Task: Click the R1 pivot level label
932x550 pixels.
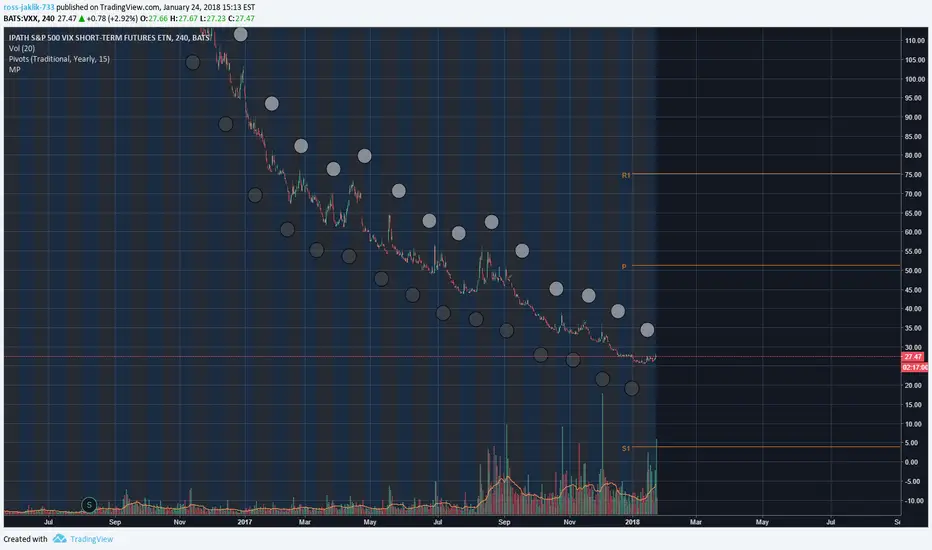Action: [x=626, y=175]
